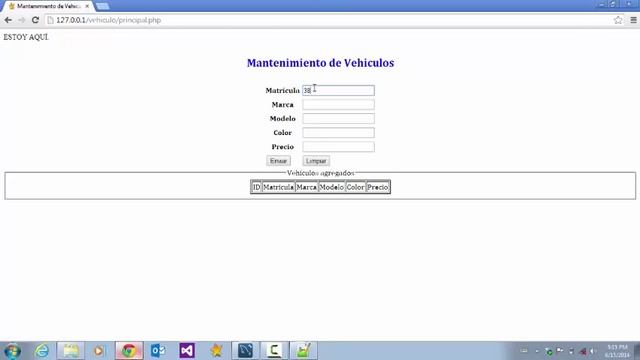The width and height of the screenshot is (640, 360).
Task: Open the star icon app in taskbar
Action: pyautogui.click(x=216, y=351)
